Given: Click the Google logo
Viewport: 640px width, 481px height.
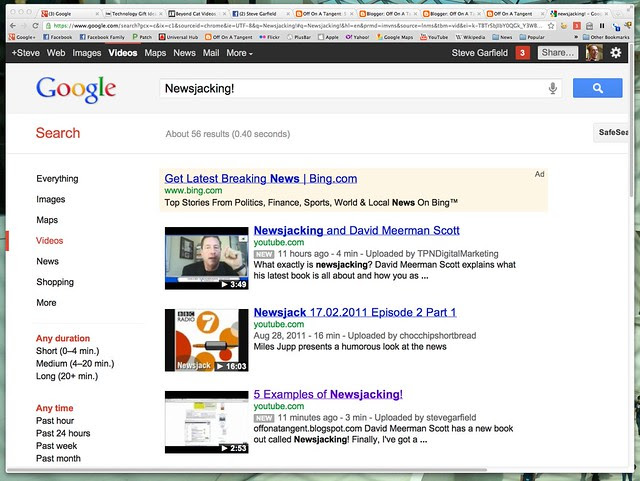Looking at the screenshot, I should 76,89.
